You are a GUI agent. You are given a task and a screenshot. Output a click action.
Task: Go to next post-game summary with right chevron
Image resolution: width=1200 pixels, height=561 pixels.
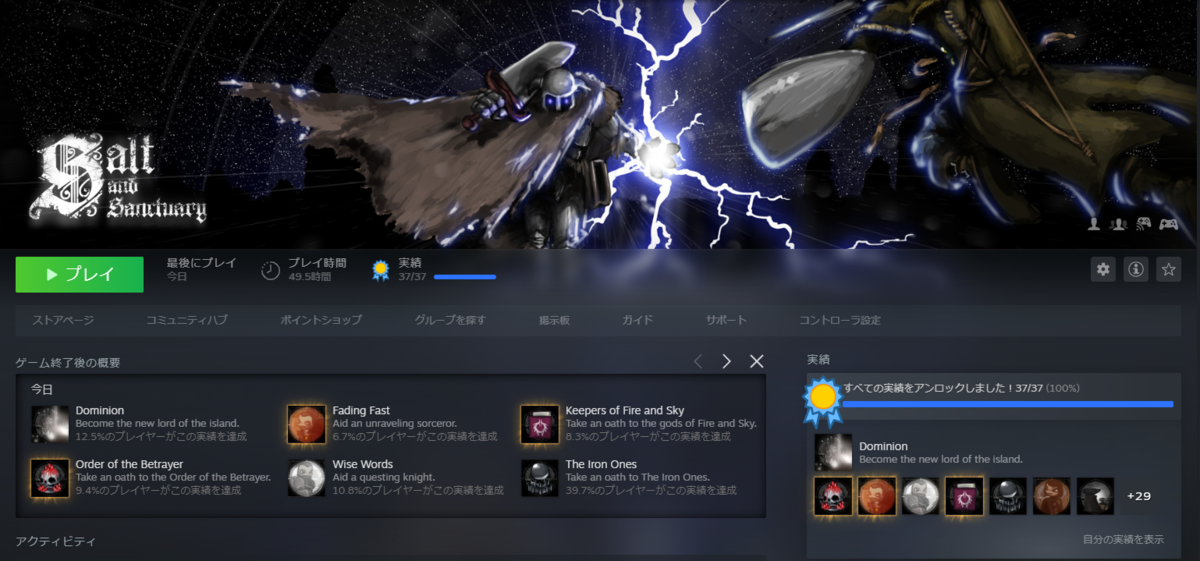click(x=727, y=361)
